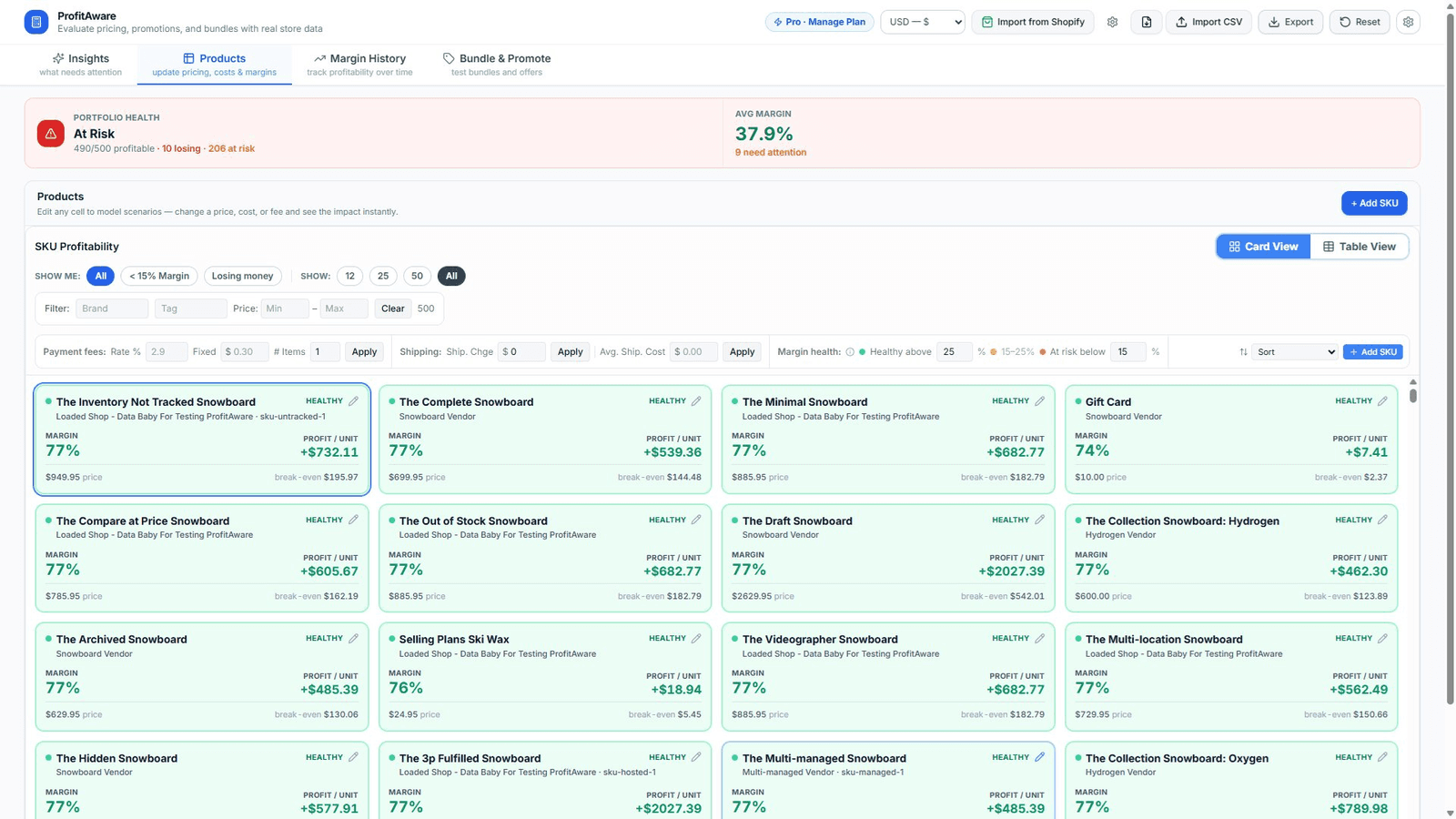Click the document file icon before Import CSV

(x=1147, y=22)
